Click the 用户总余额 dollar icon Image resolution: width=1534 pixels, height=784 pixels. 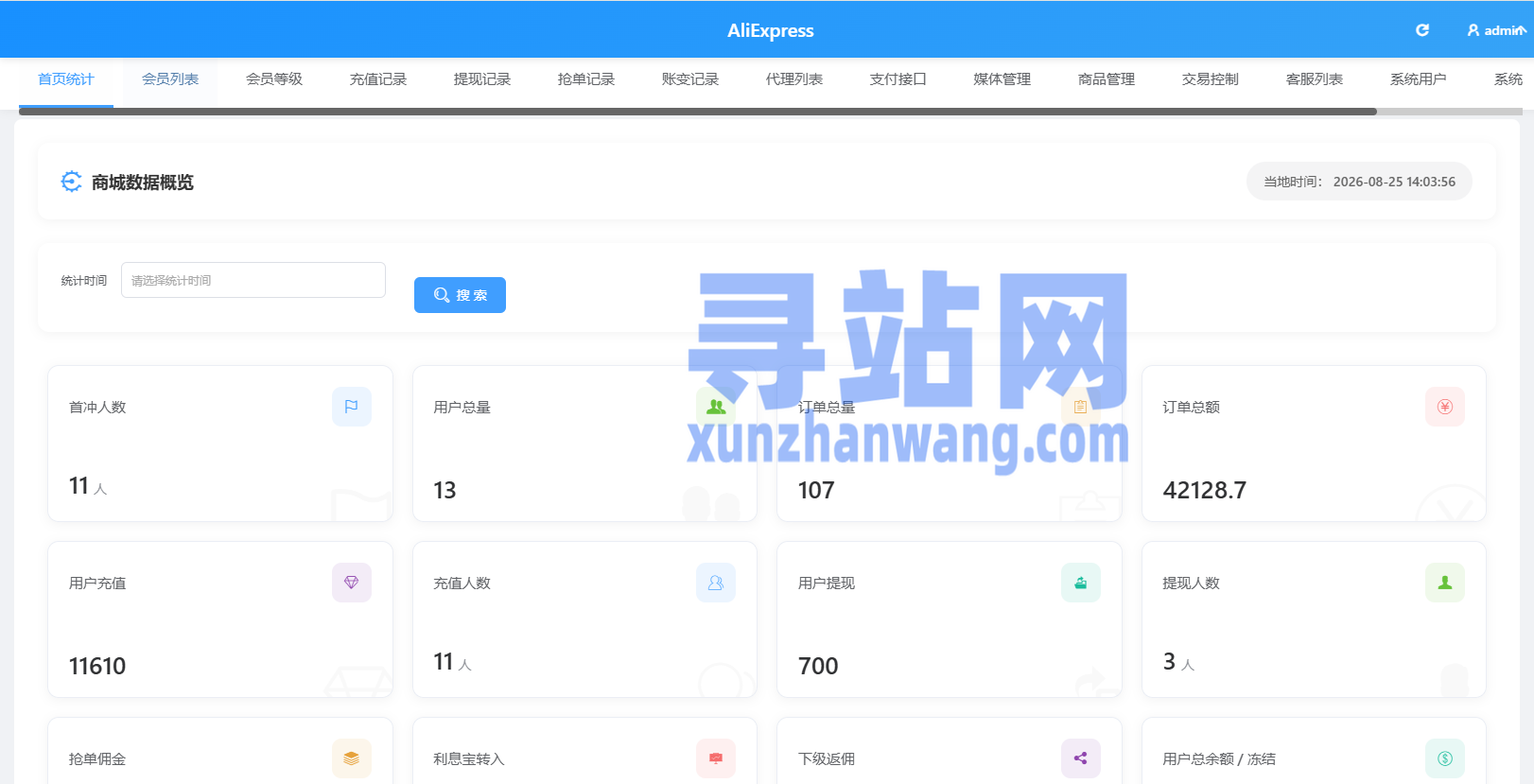pyautogui.click(x=1445, y=758)
